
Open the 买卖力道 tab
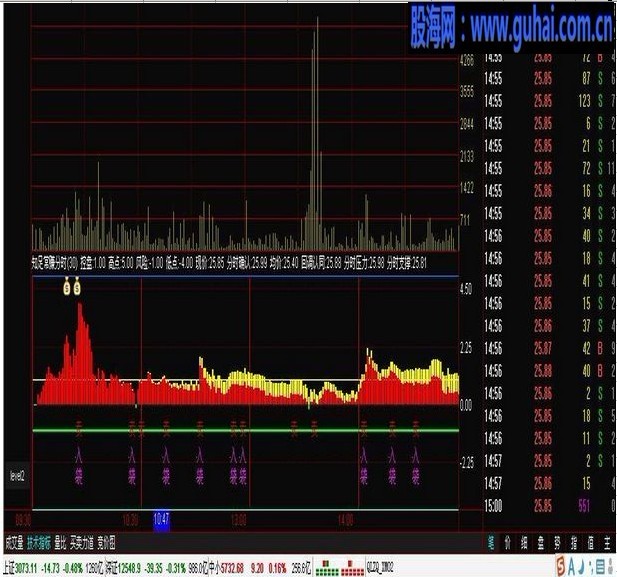tap(82, 544)
